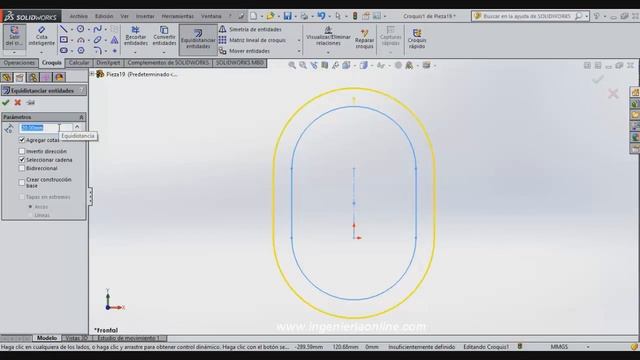Switch to the Operaciones tab

click(19, 63)
